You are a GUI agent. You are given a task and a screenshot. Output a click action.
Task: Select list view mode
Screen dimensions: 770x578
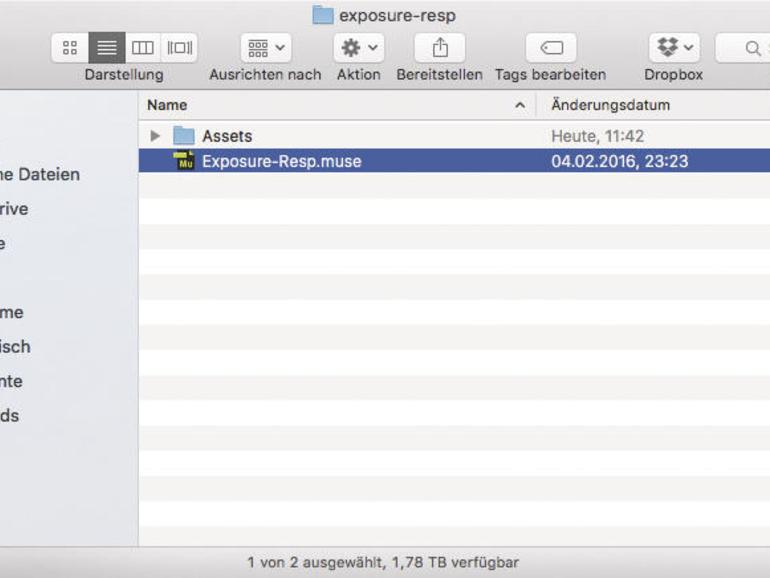(107, 48)
